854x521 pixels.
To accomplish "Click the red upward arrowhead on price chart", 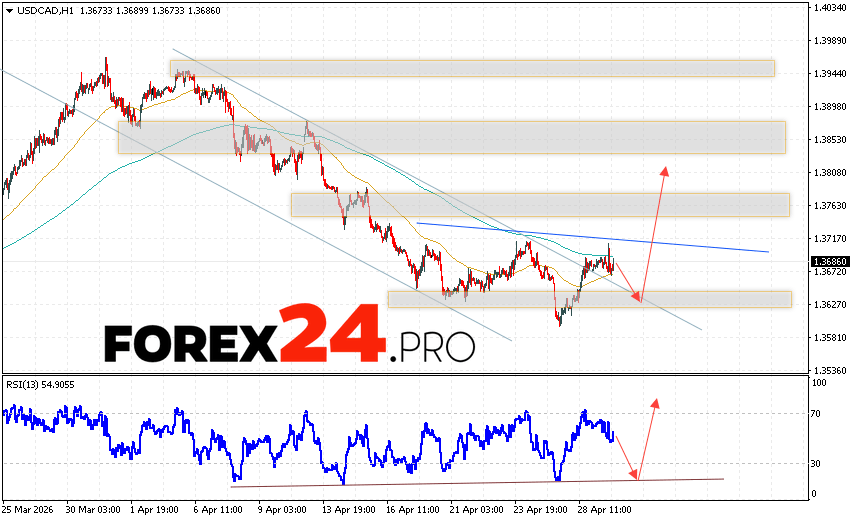I will [664, 170].
